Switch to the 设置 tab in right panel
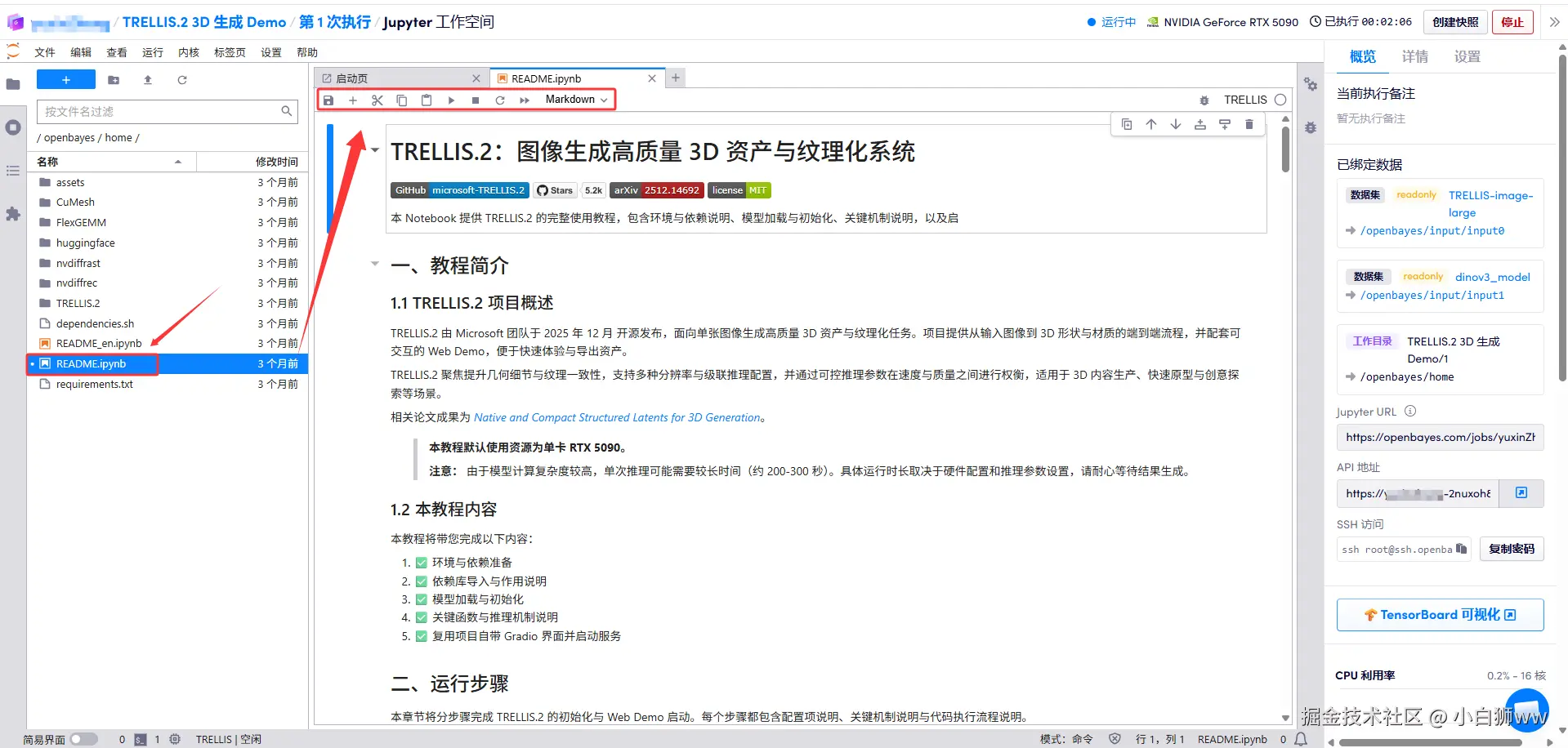Viewport: 1568px width, 748px height. click(1467, 56)
